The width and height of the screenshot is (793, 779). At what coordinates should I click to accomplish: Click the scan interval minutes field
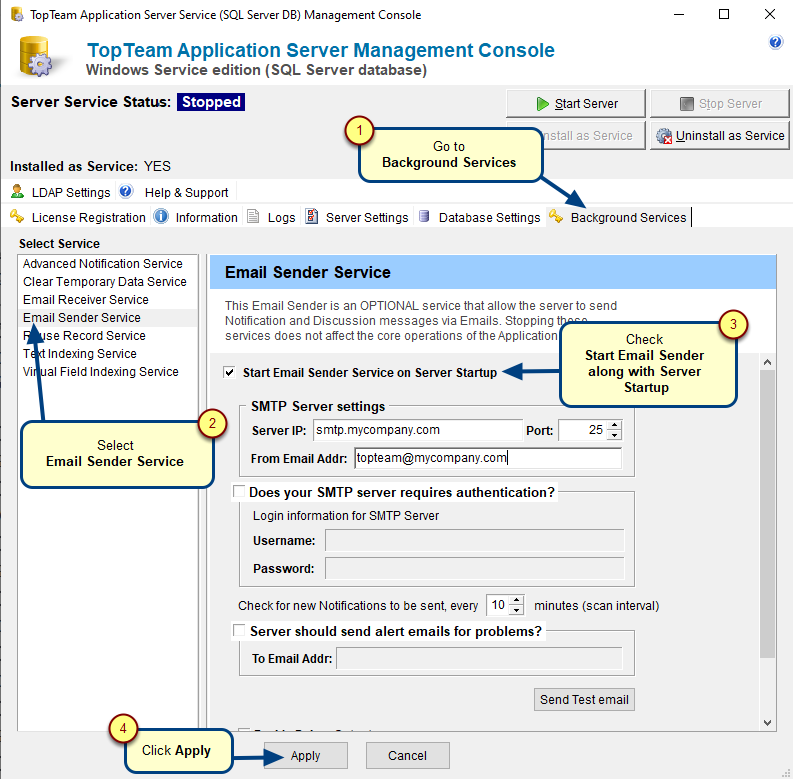[498, 605]
